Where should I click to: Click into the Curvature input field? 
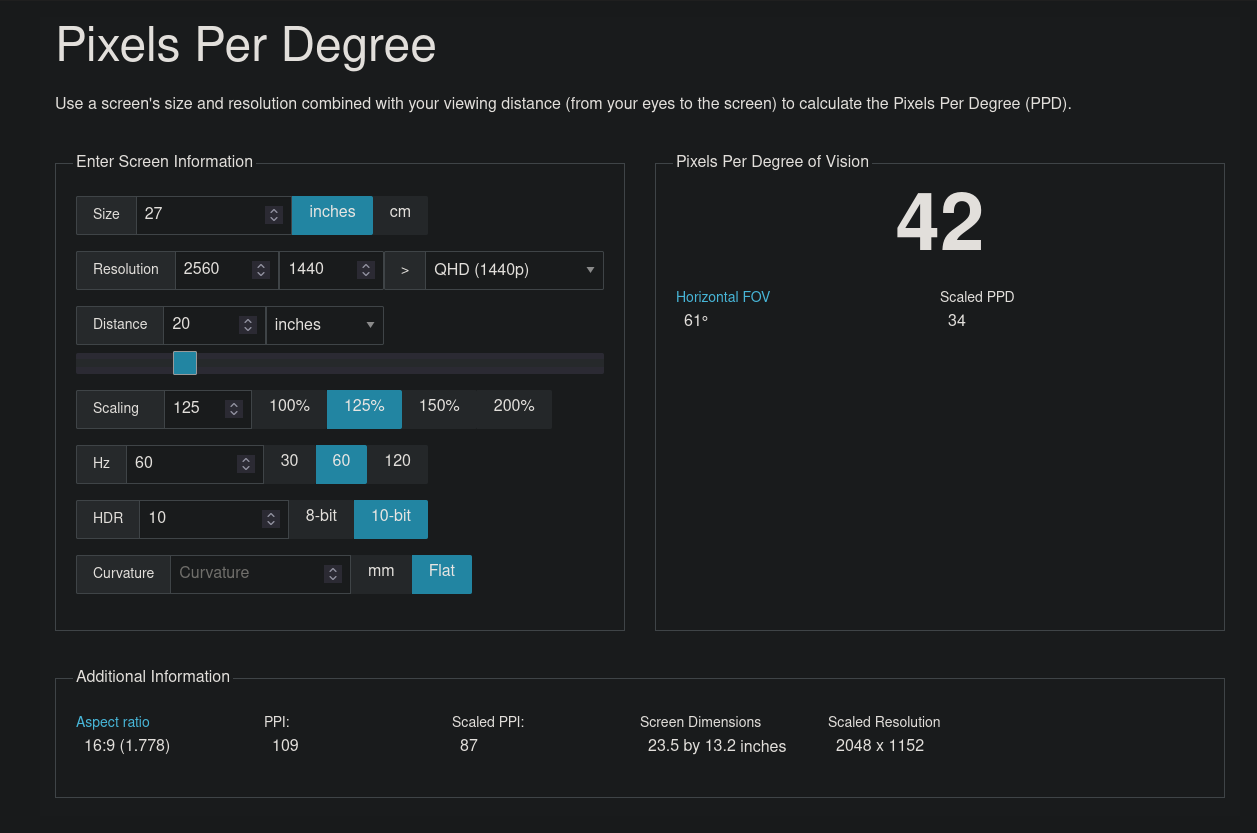coord(245,573)
